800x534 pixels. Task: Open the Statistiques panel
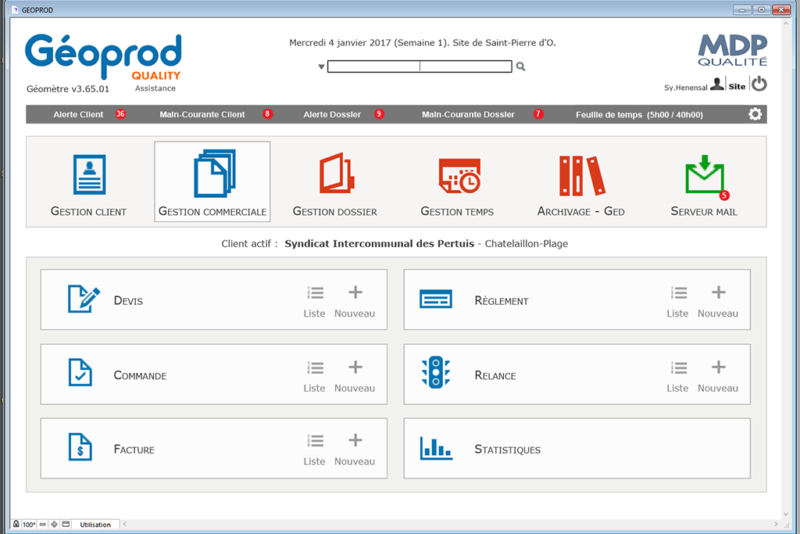[x=576, y=449]
